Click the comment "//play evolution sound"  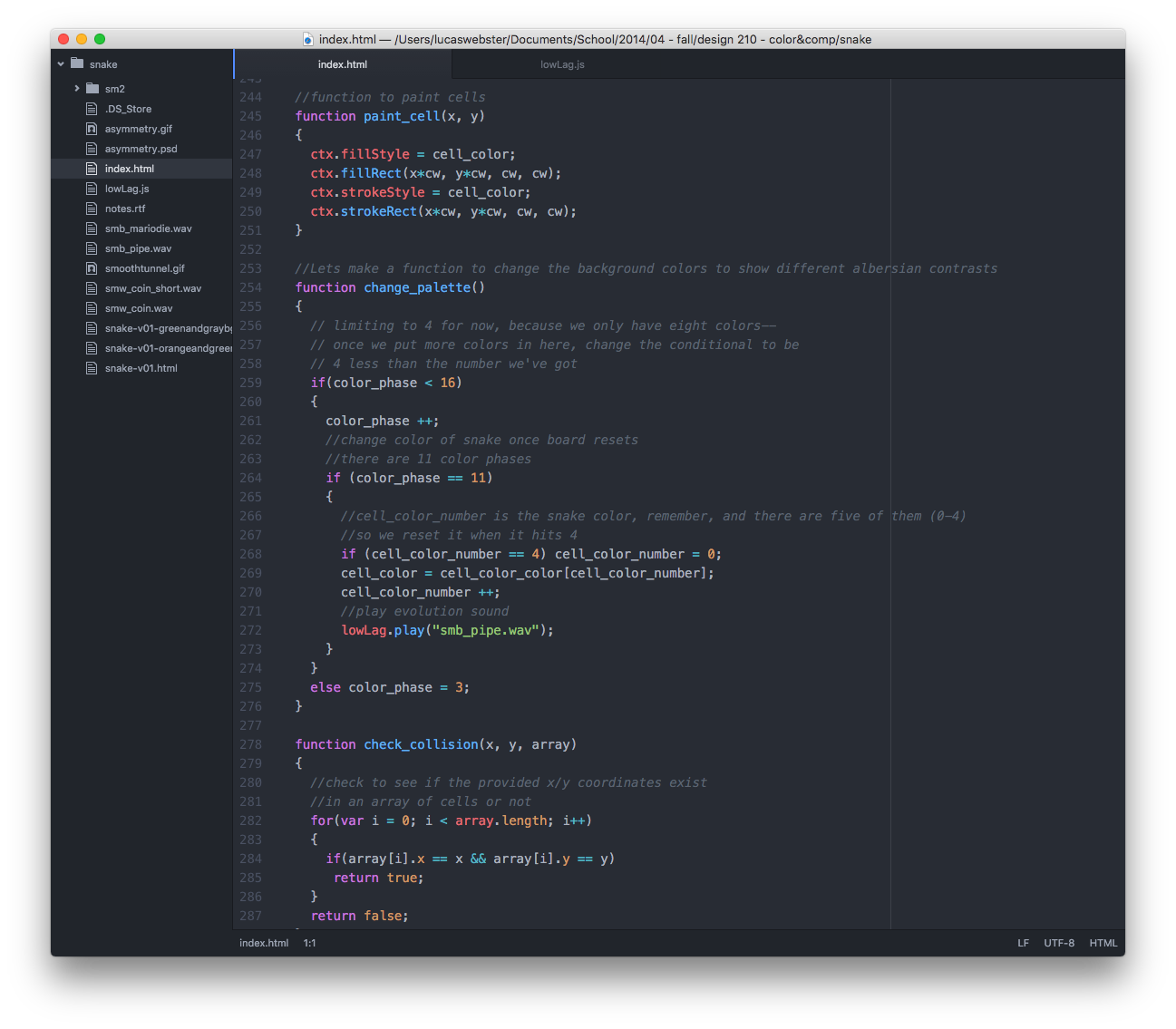(x=425, y=611)
